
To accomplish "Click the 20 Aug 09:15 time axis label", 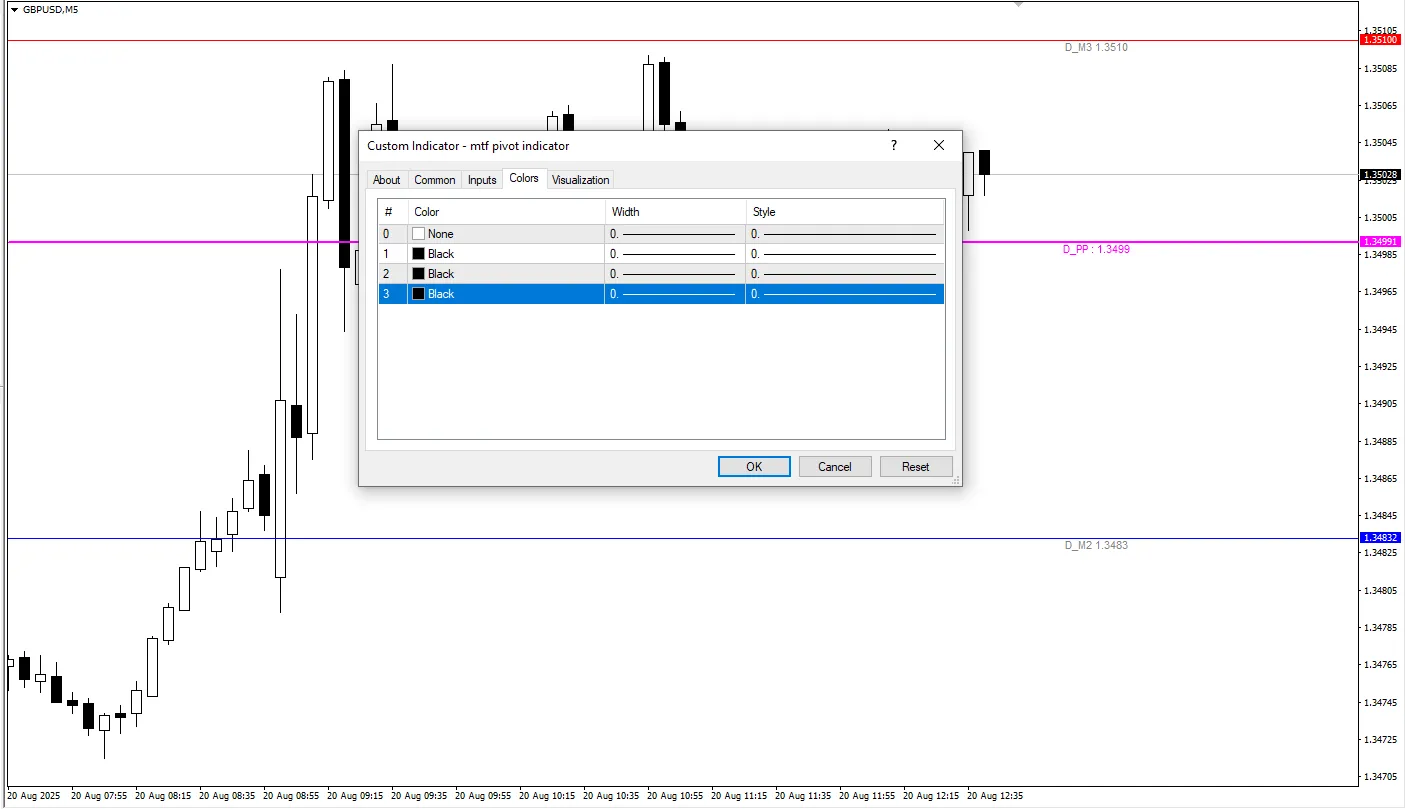I will pyautogui.click(x=355, y=796).
